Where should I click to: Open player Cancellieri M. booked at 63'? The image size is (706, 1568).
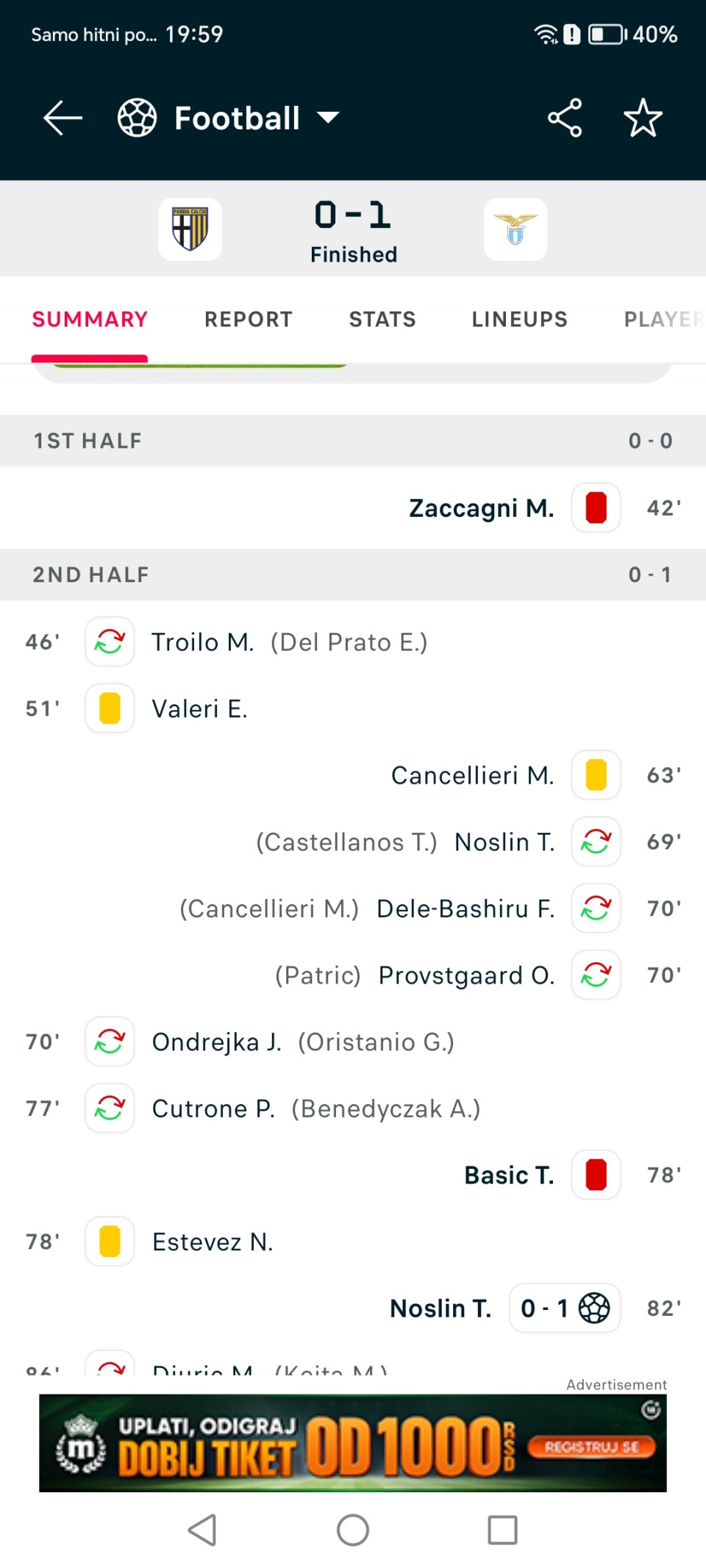click(x=472, y=776)
